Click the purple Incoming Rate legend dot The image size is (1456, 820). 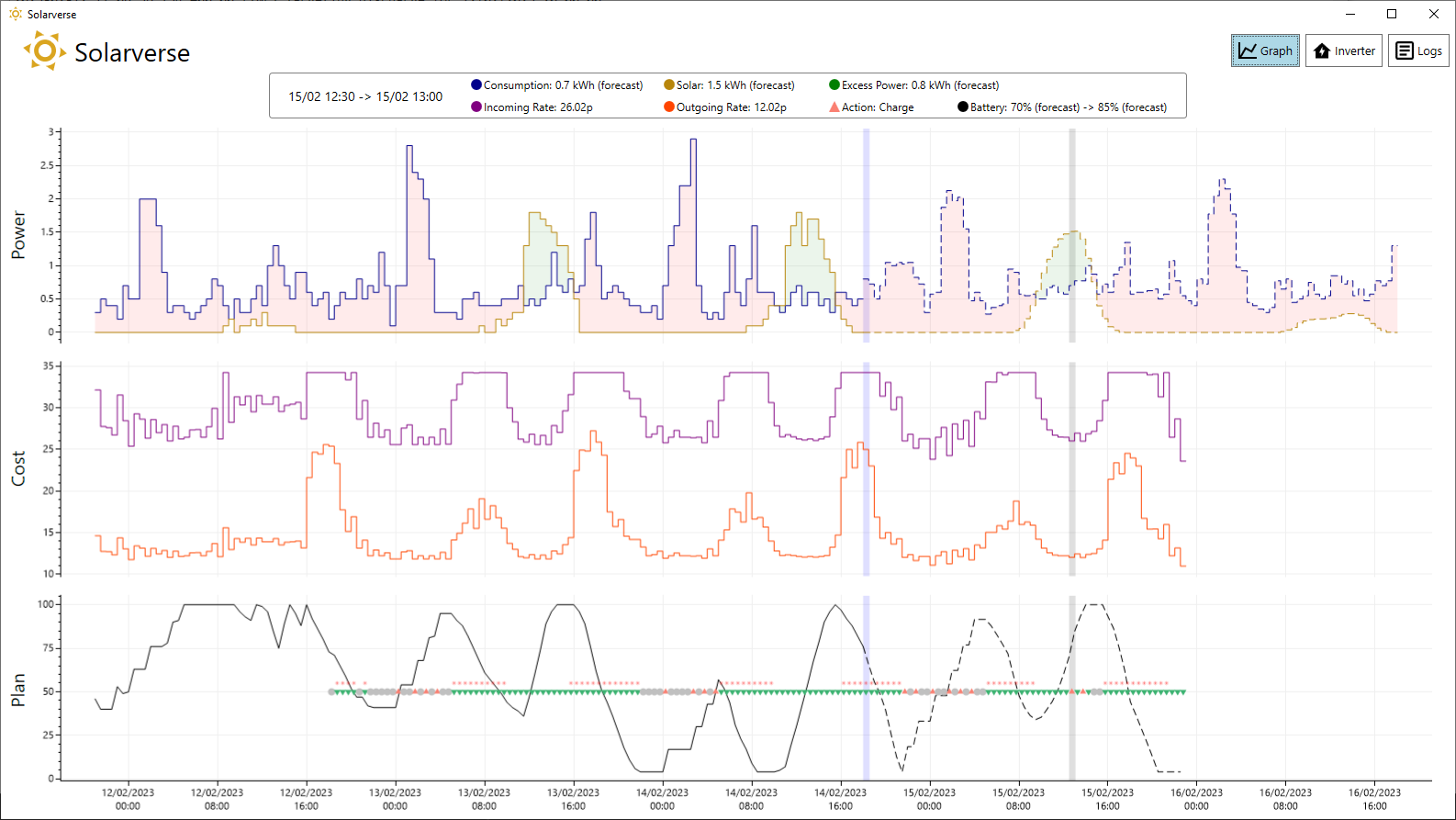click(476, 107)
